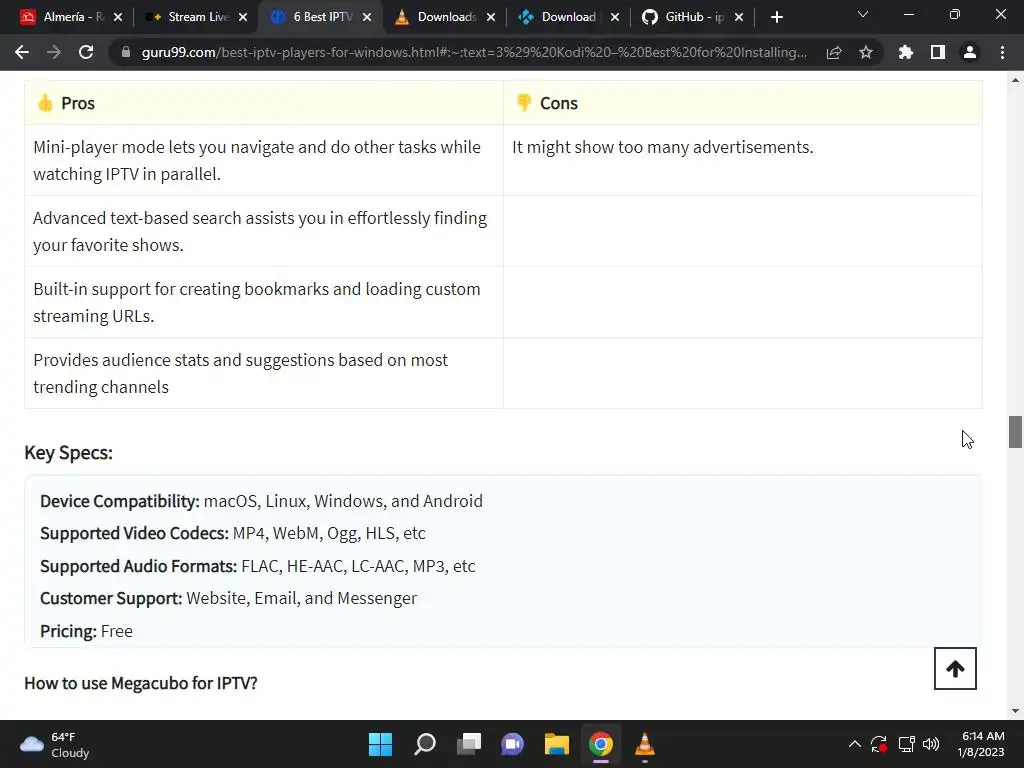
Task: Click the address bar URL field
Action: tap(474, 52)
